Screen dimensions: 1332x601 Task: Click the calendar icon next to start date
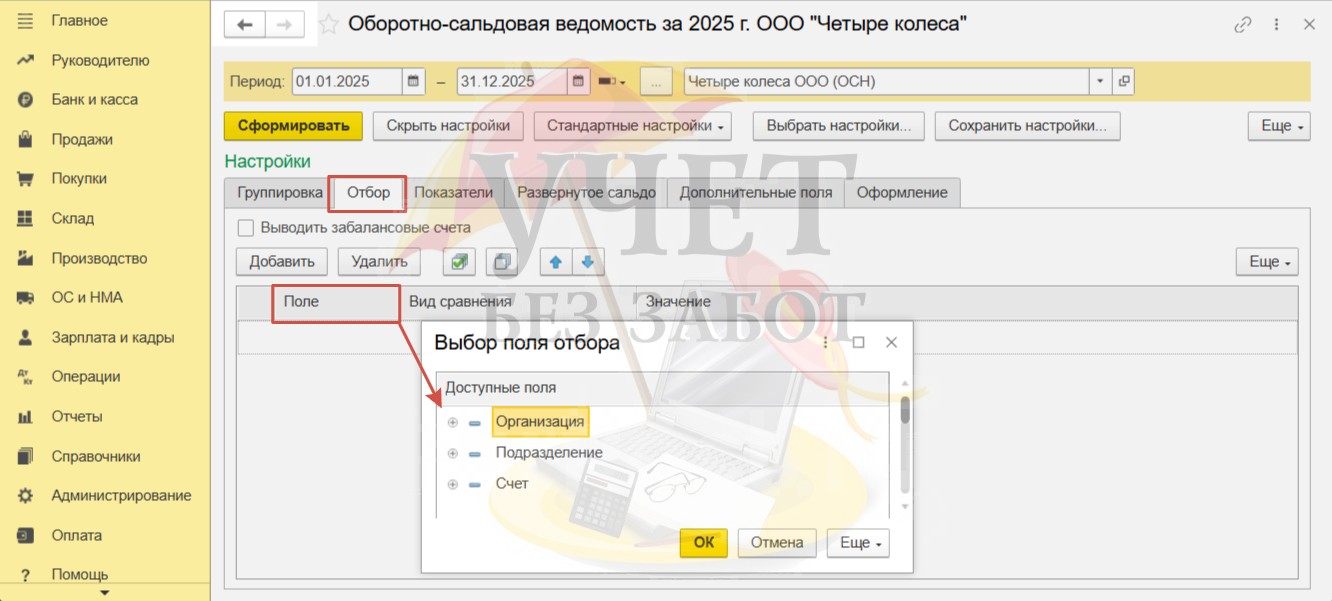tap(415, 82)
